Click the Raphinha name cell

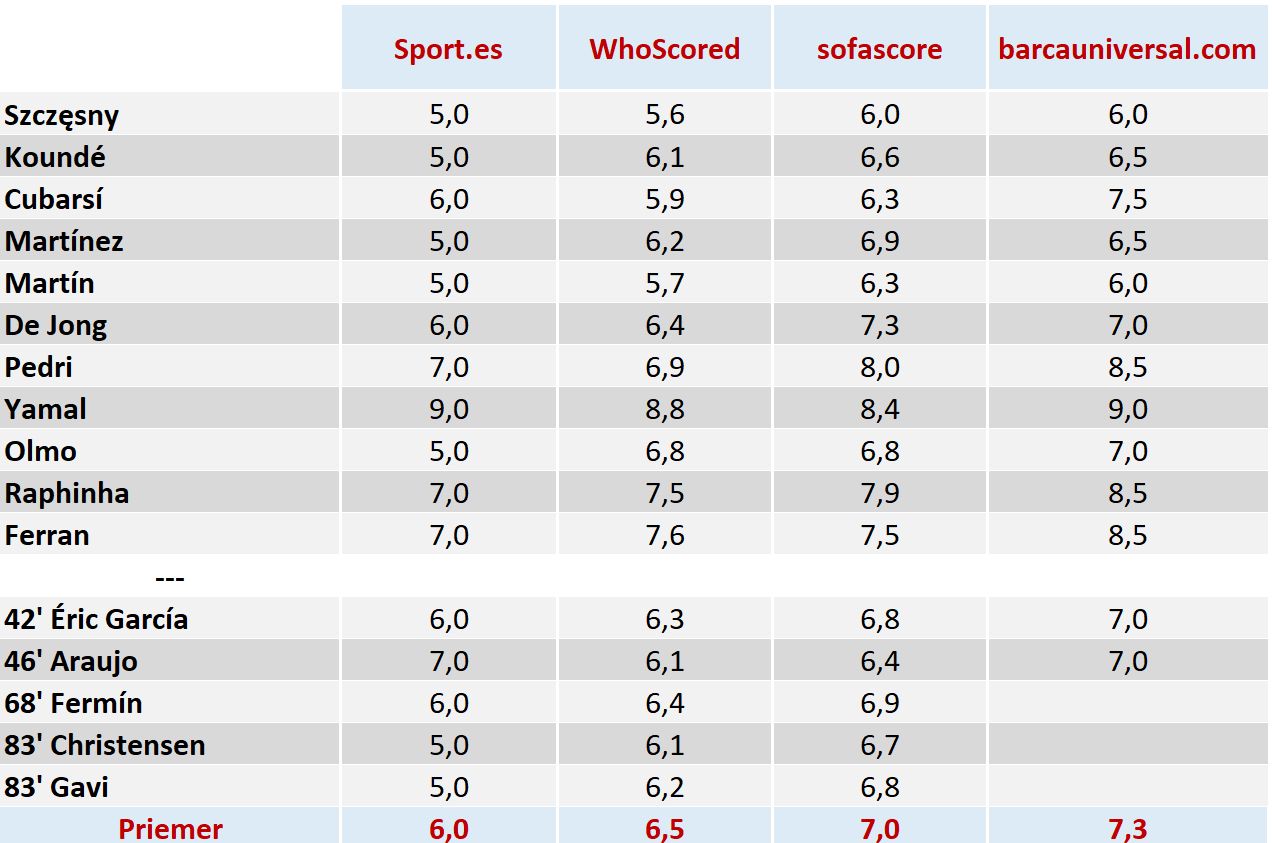coord(67,493)
